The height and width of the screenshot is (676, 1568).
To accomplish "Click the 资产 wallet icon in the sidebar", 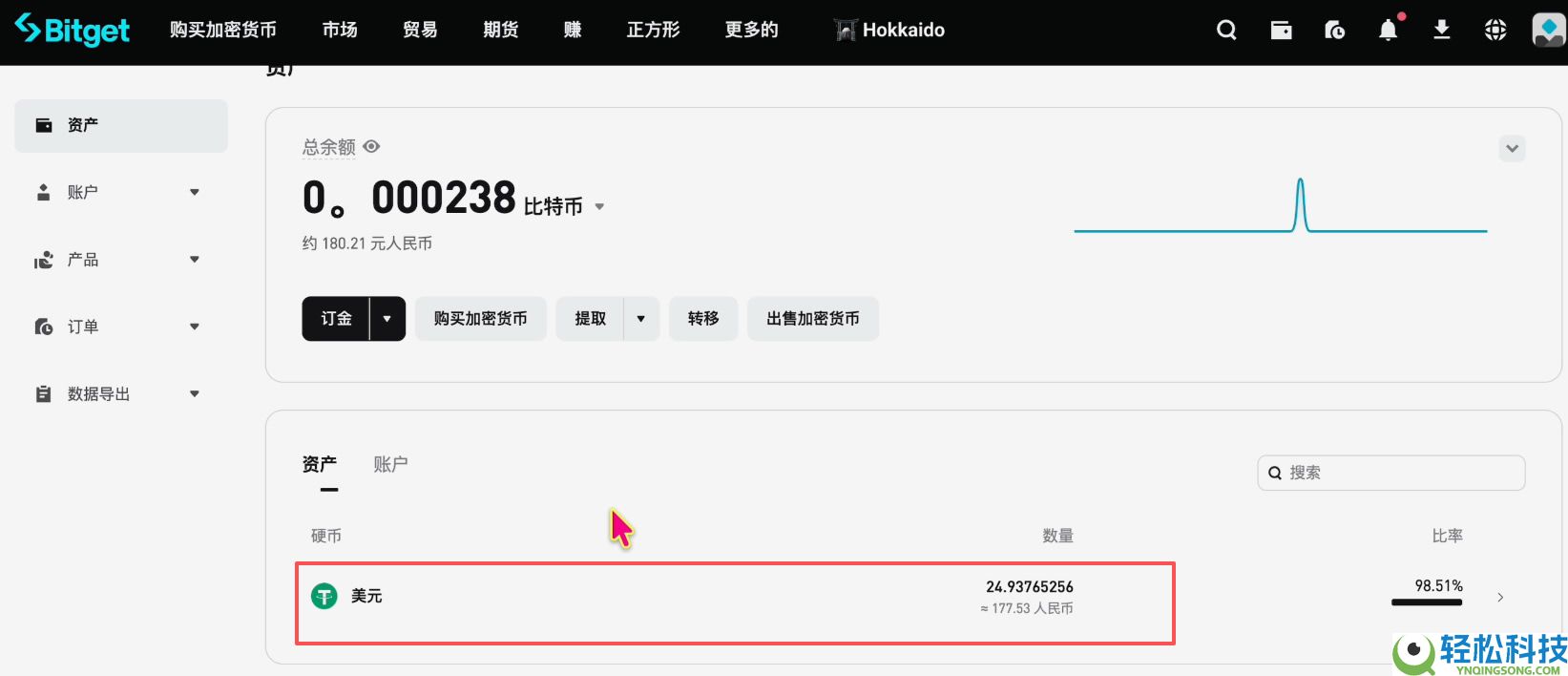I will (x=44, y=125).
